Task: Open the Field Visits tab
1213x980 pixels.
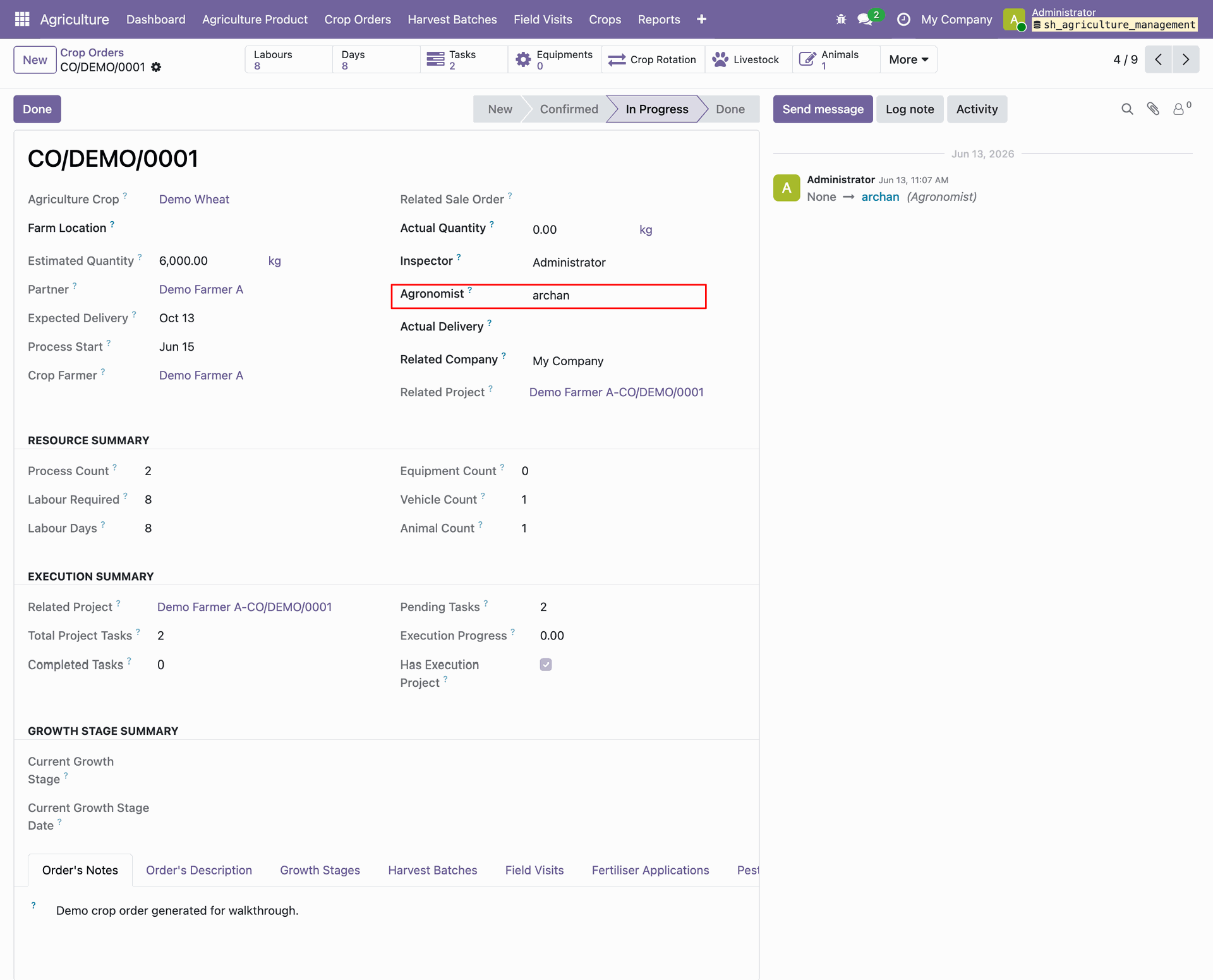Action: click(534, 870)
